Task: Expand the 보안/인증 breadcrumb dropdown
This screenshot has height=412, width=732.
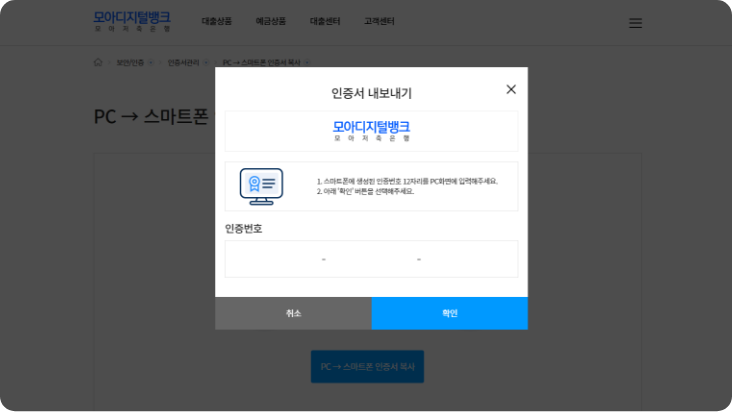Action: [x=151, y=63]
